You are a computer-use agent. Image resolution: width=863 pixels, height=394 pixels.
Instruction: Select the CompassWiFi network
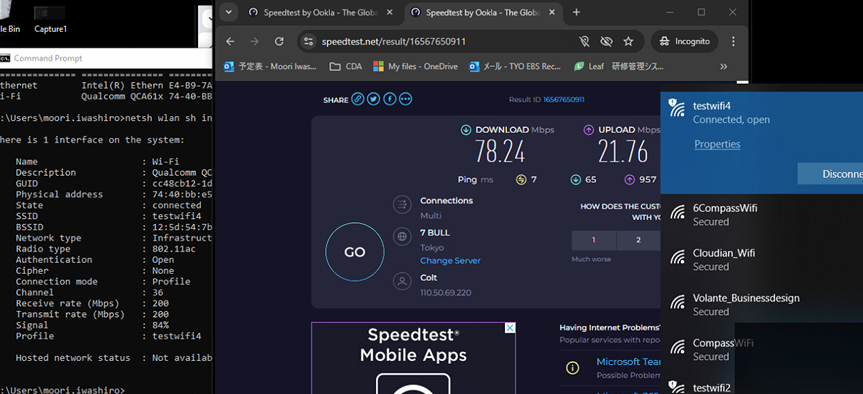(762, 349)
